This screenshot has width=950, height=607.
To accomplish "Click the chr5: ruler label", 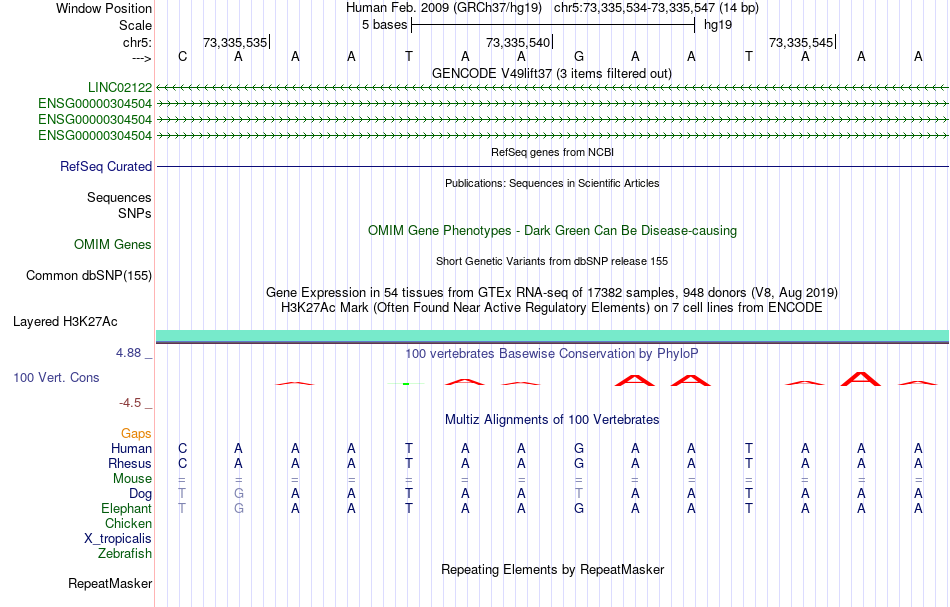I will [x=138, y=42].
